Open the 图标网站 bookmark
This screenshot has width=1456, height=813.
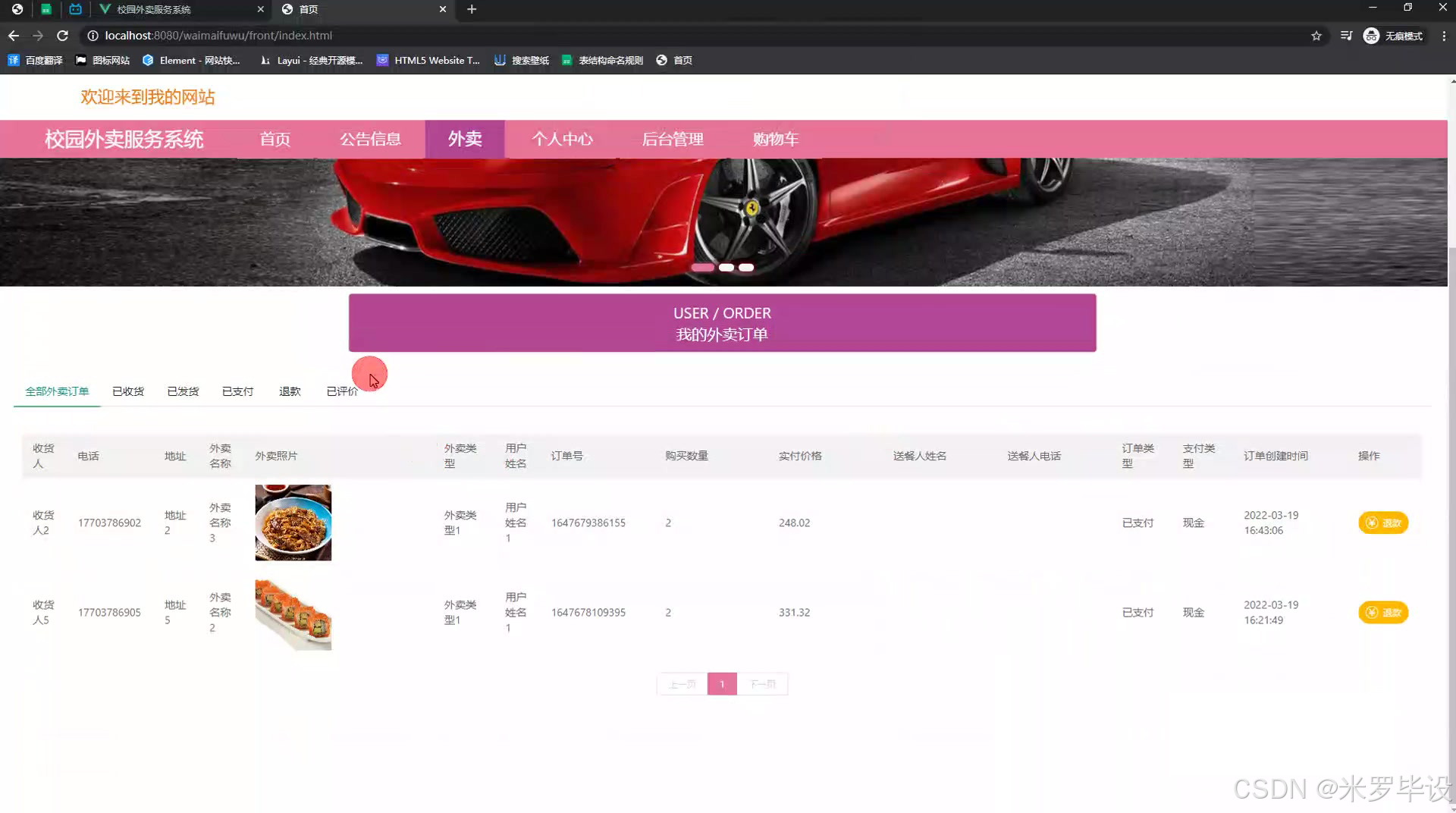(102, 60)
